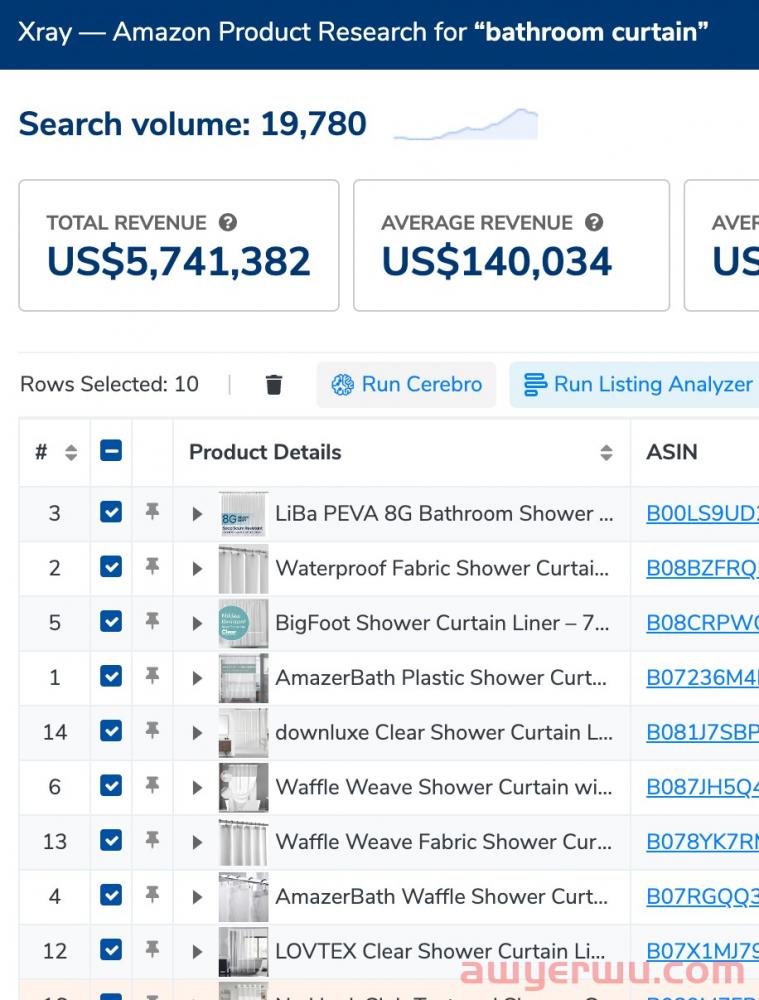Open ASIN link B081J7SBP
This screenshot has height=1000, width=759.
tap(702, 733)
